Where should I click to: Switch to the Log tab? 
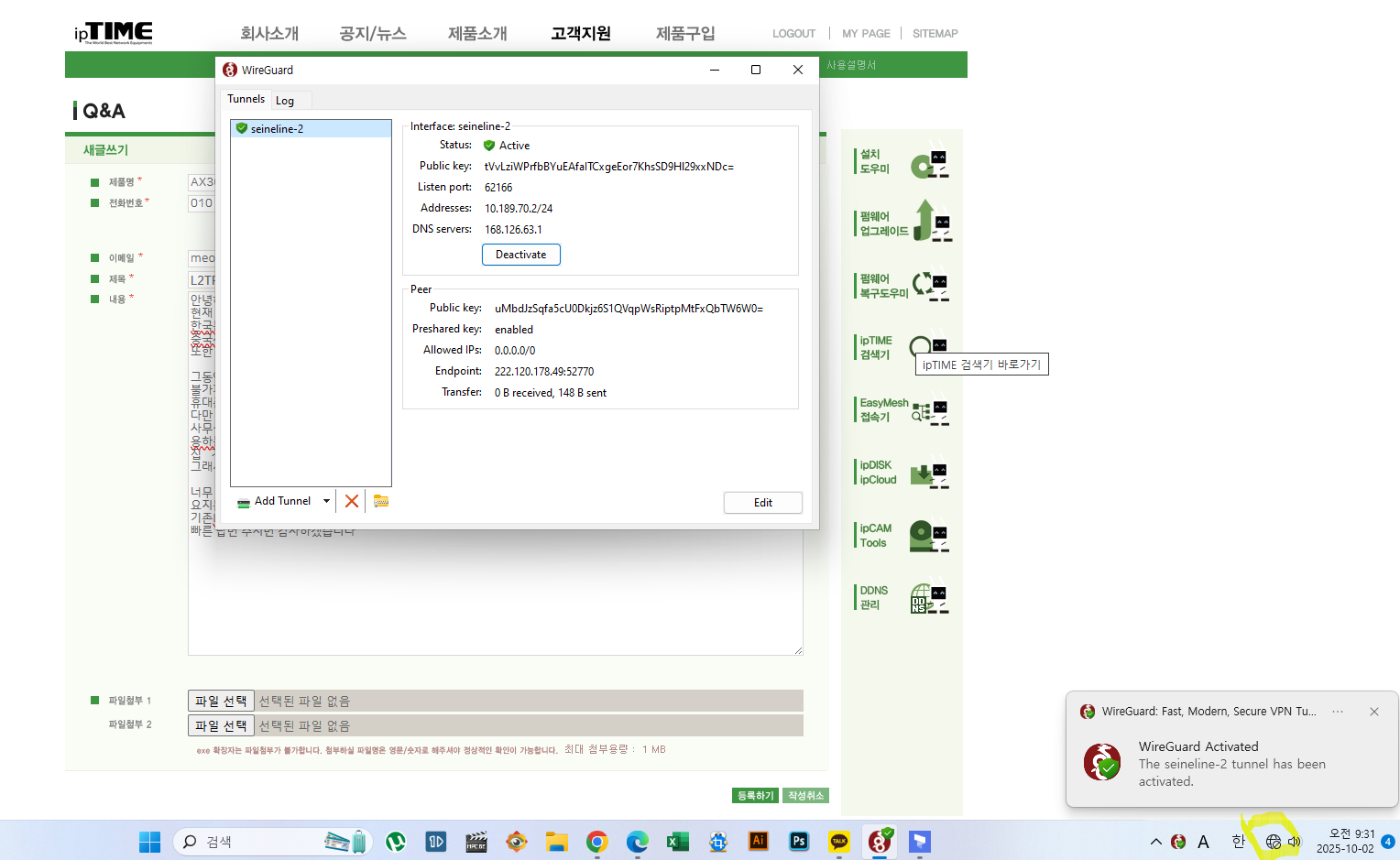pyautogui.click(x=285, y=101)
